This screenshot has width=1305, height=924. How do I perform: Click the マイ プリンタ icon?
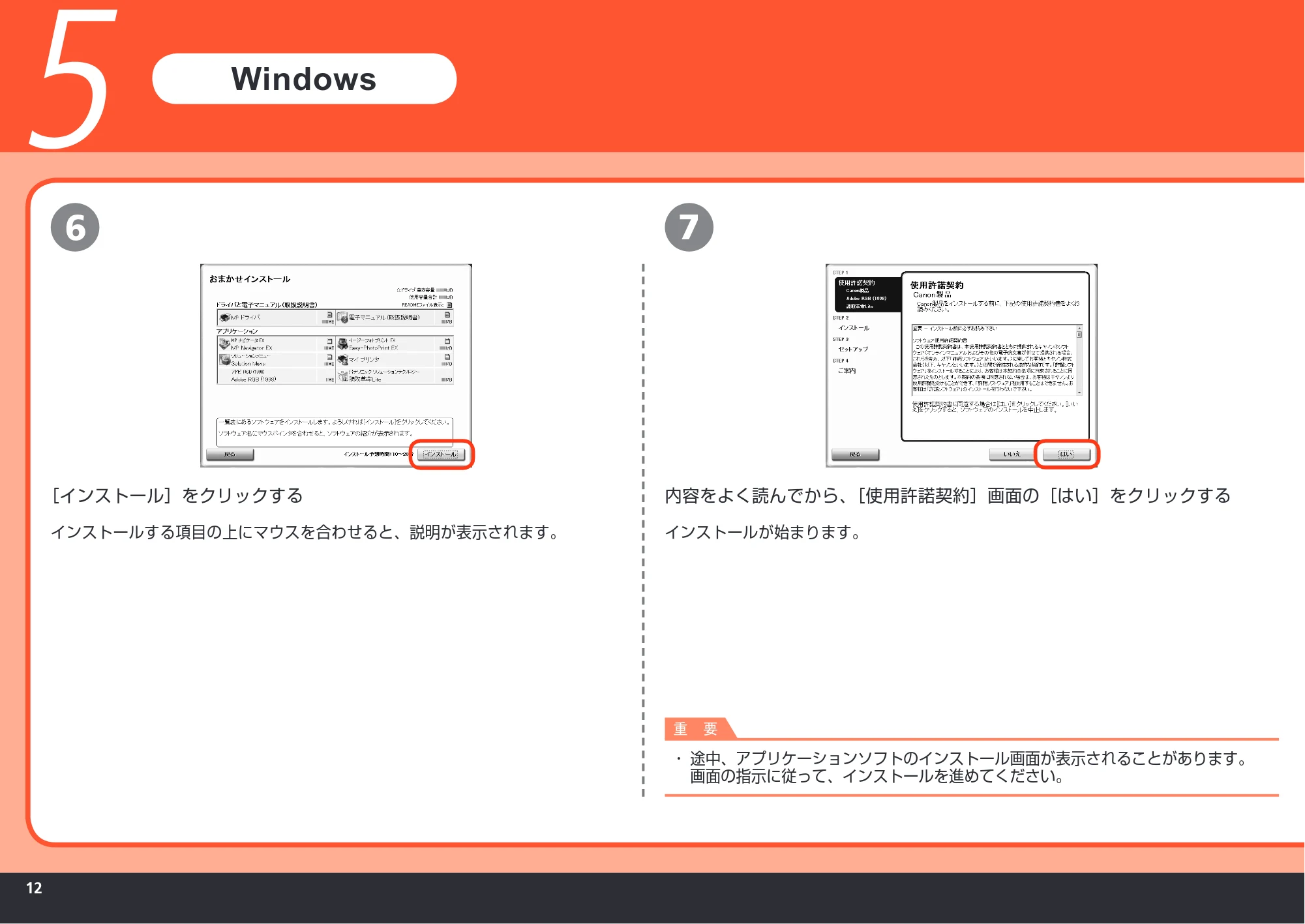point(342,359)
